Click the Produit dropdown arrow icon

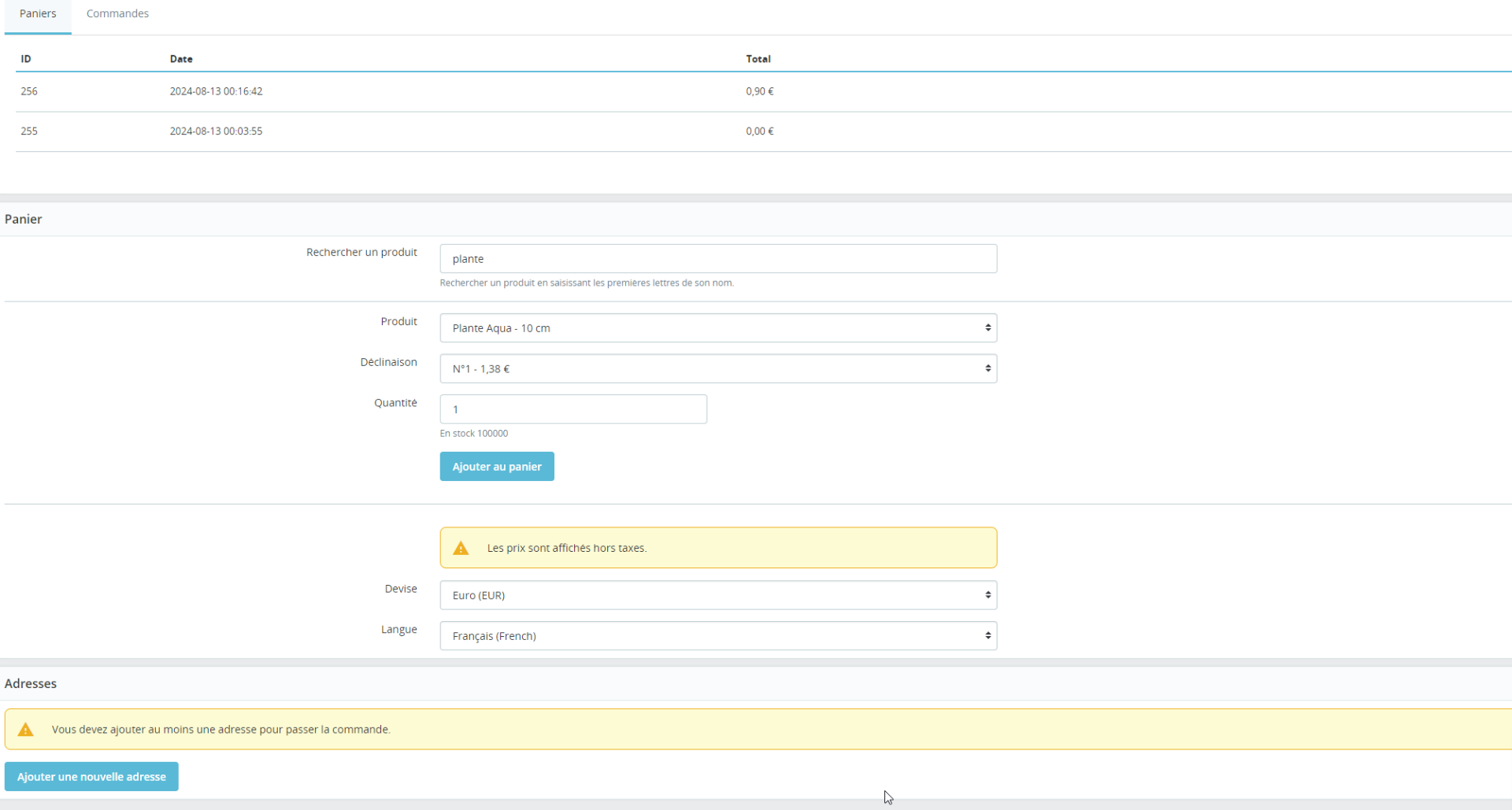(988, 328)
